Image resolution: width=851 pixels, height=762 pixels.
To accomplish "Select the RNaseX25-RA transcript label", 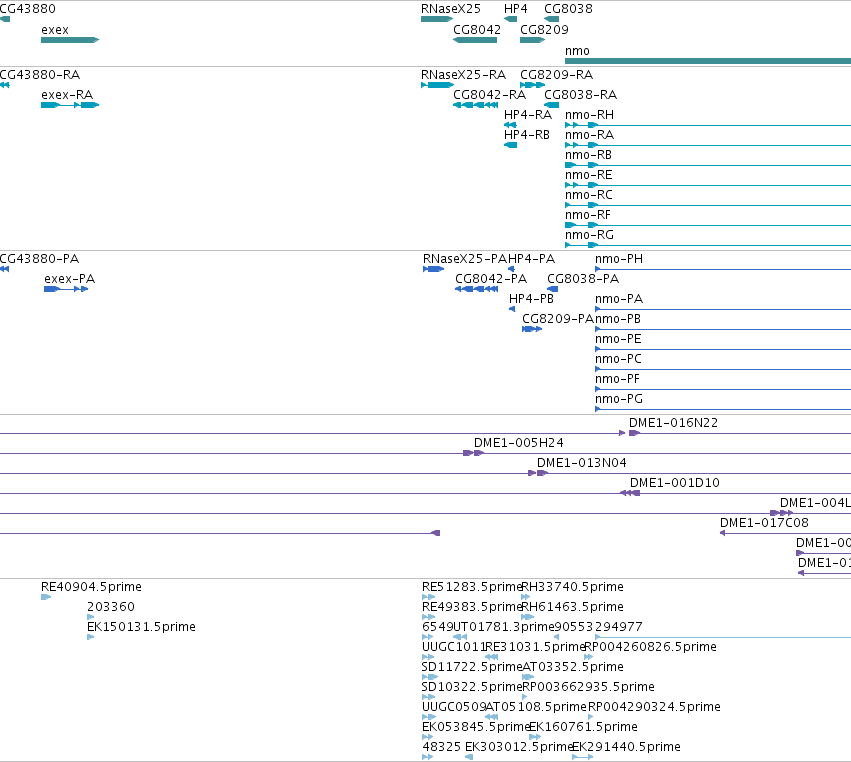I will (463, 74).
